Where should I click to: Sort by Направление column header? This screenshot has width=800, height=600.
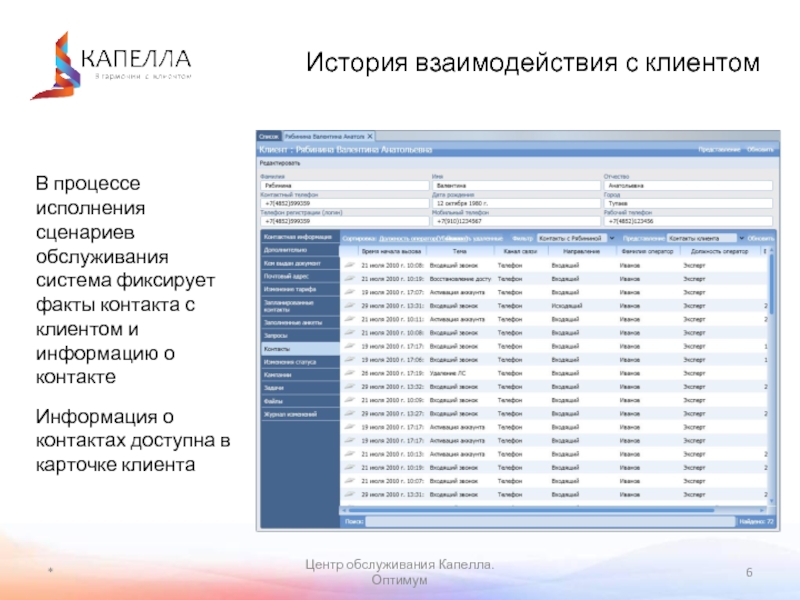pos(582,252)
